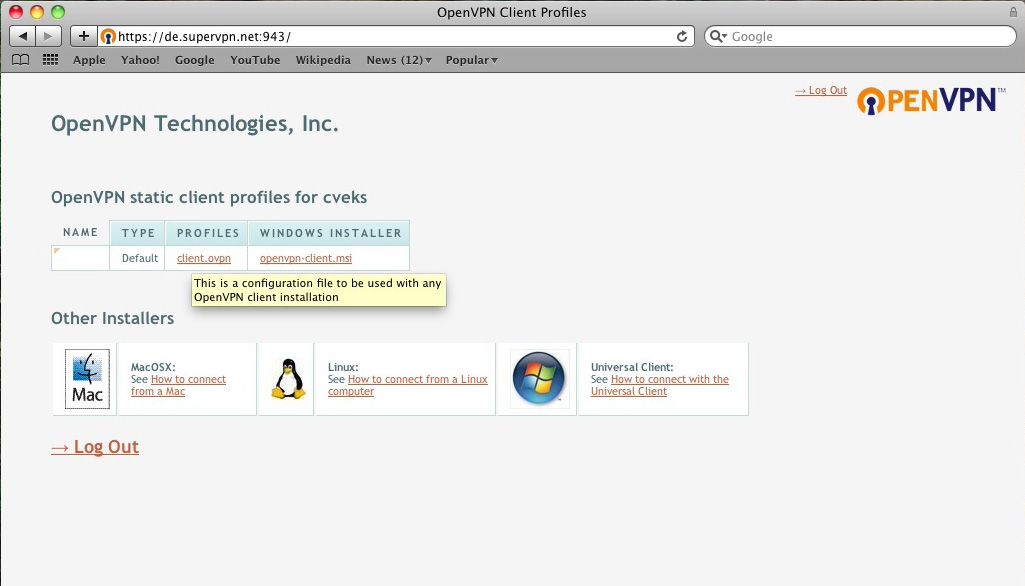Open the Apple bookmark
Image resolution: width=1025 pixels, height=586 pixels.
click(x=89, y=60)
